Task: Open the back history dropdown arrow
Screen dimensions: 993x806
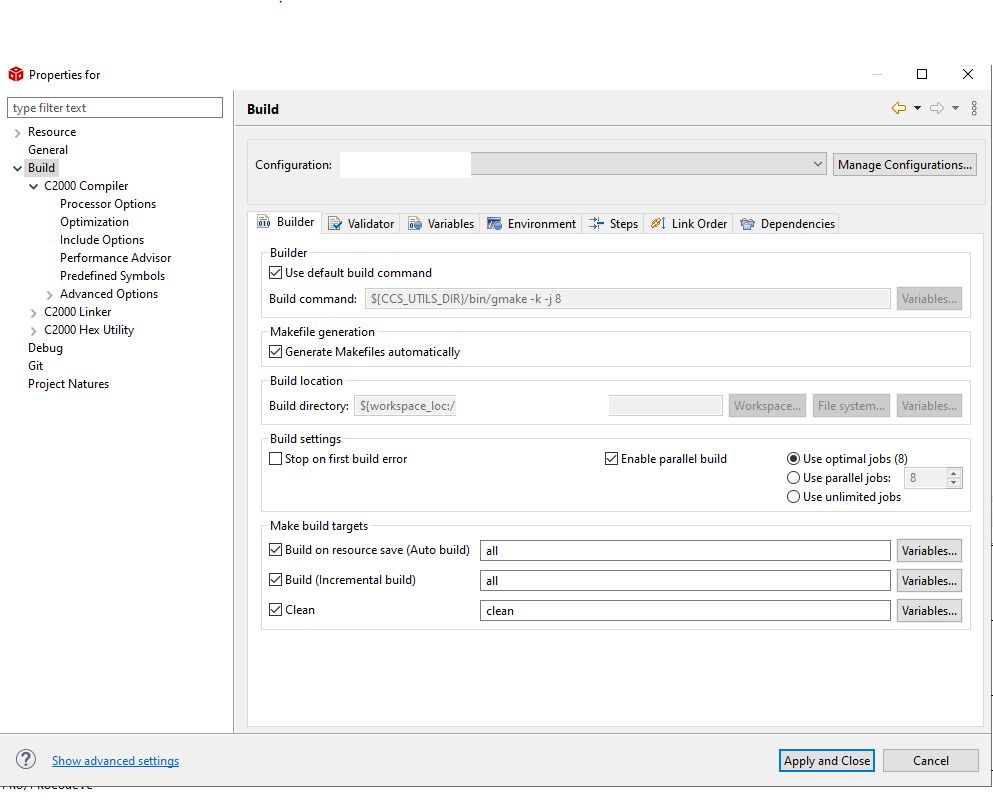Action: (917, 108)
